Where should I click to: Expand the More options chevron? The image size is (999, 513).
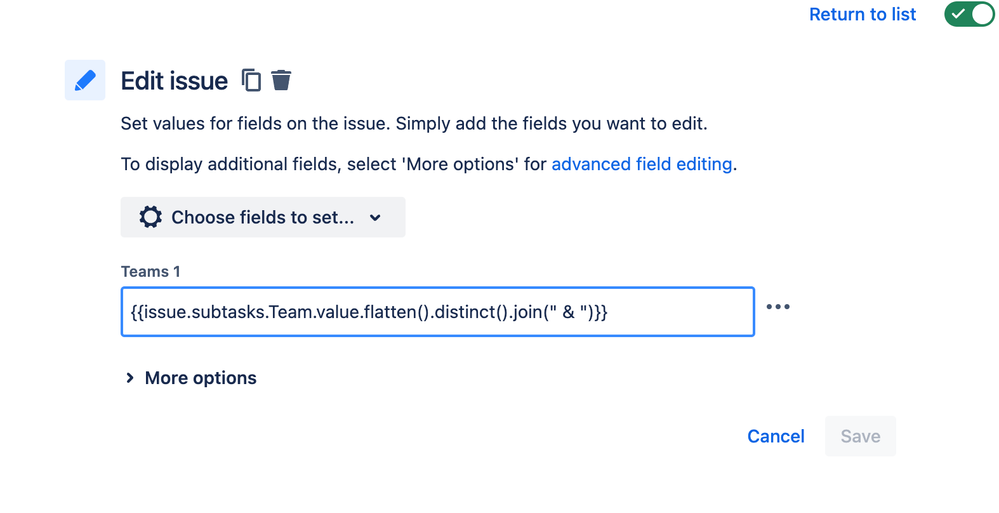130,378
